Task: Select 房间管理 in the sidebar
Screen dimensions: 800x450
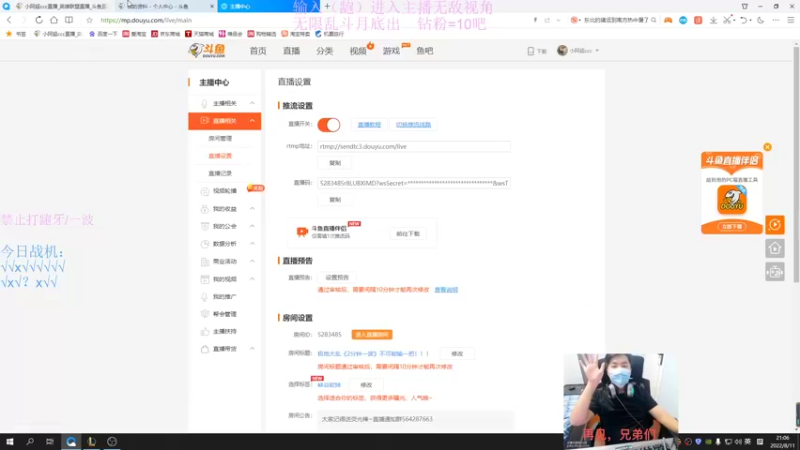Action: (220, 138)
